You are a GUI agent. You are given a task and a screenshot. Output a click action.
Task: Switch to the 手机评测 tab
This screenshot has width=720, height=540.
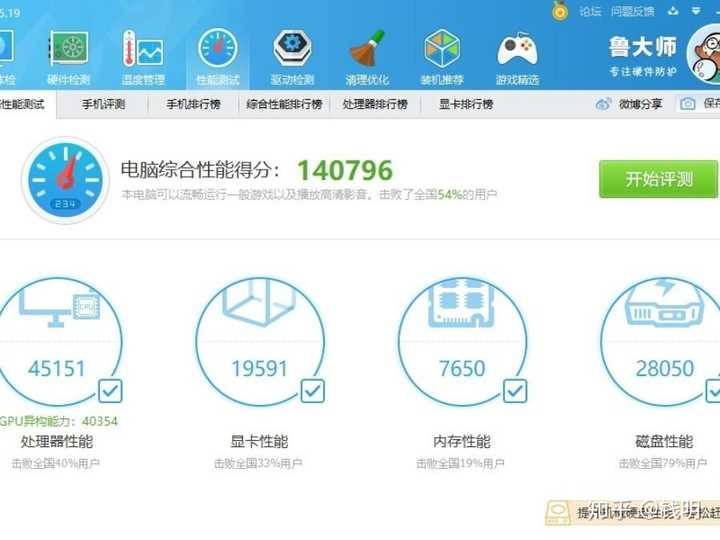(104, 104)
